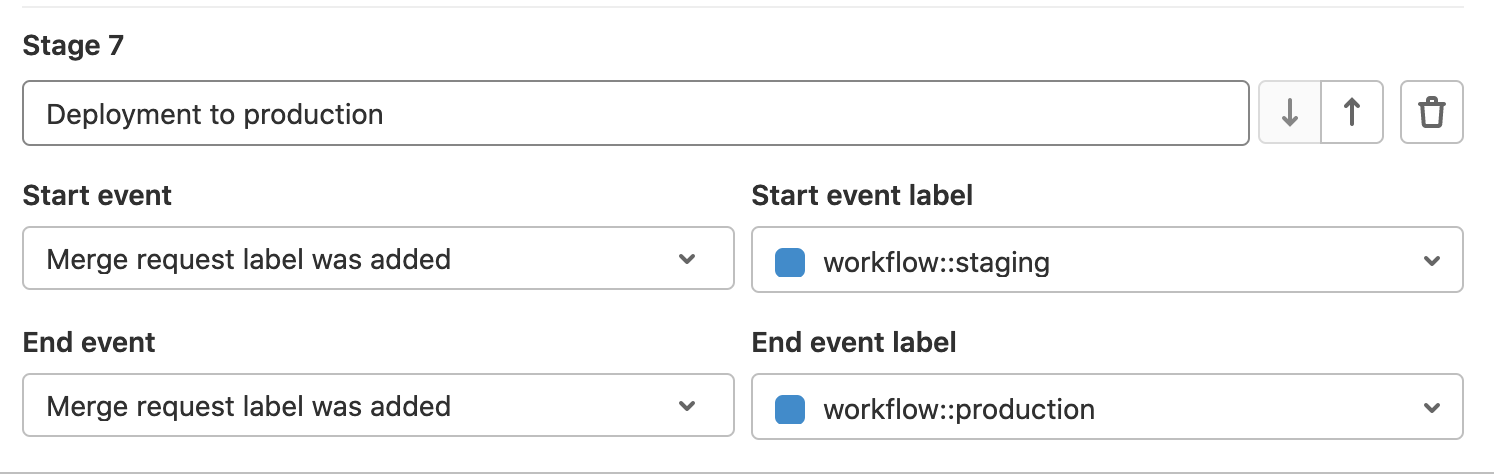Focus the 'Deployment to production' stage name field

[635, 113]
